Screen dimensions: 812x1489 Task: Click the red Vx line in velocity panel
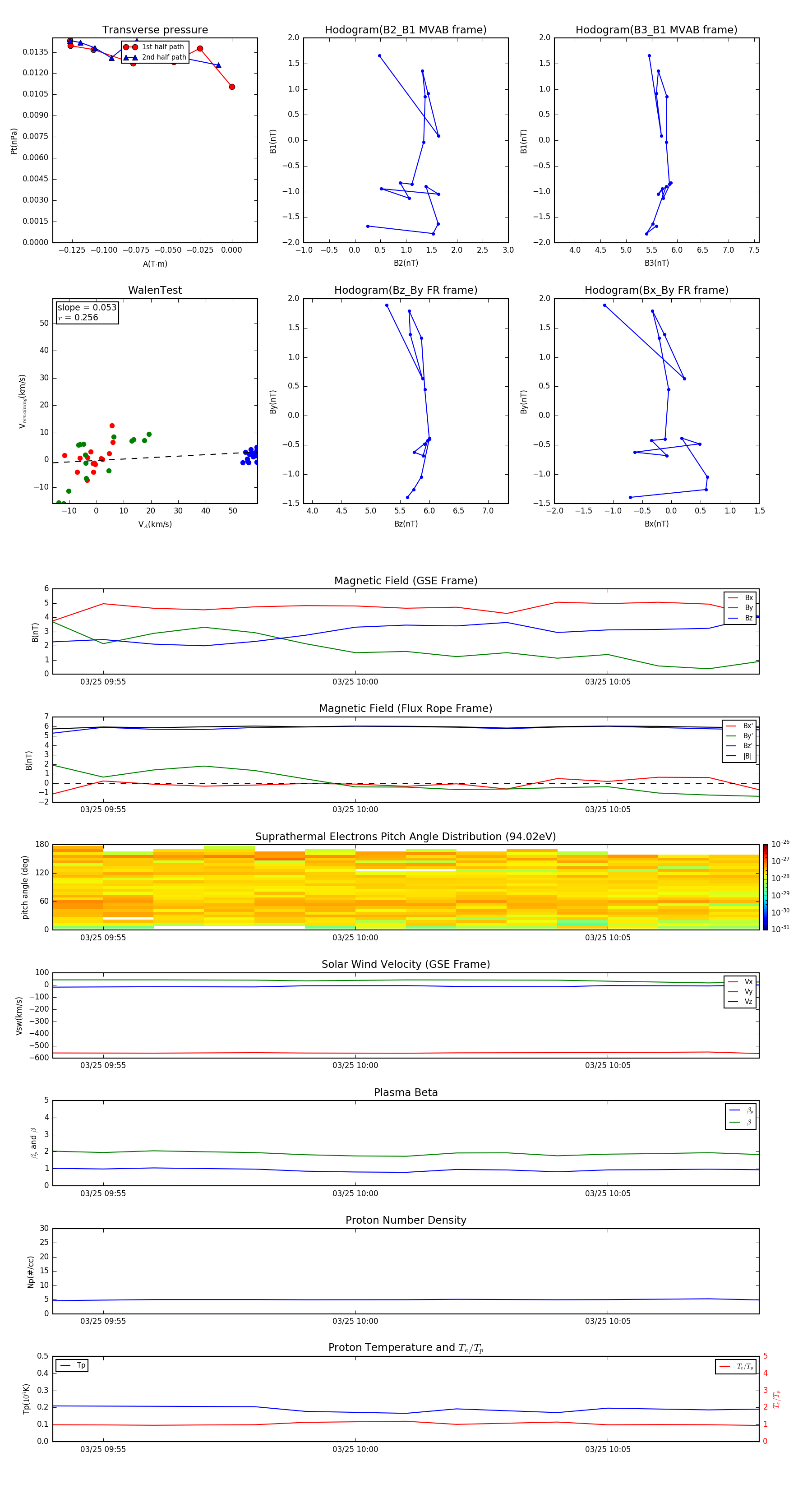coord(406,1053)
